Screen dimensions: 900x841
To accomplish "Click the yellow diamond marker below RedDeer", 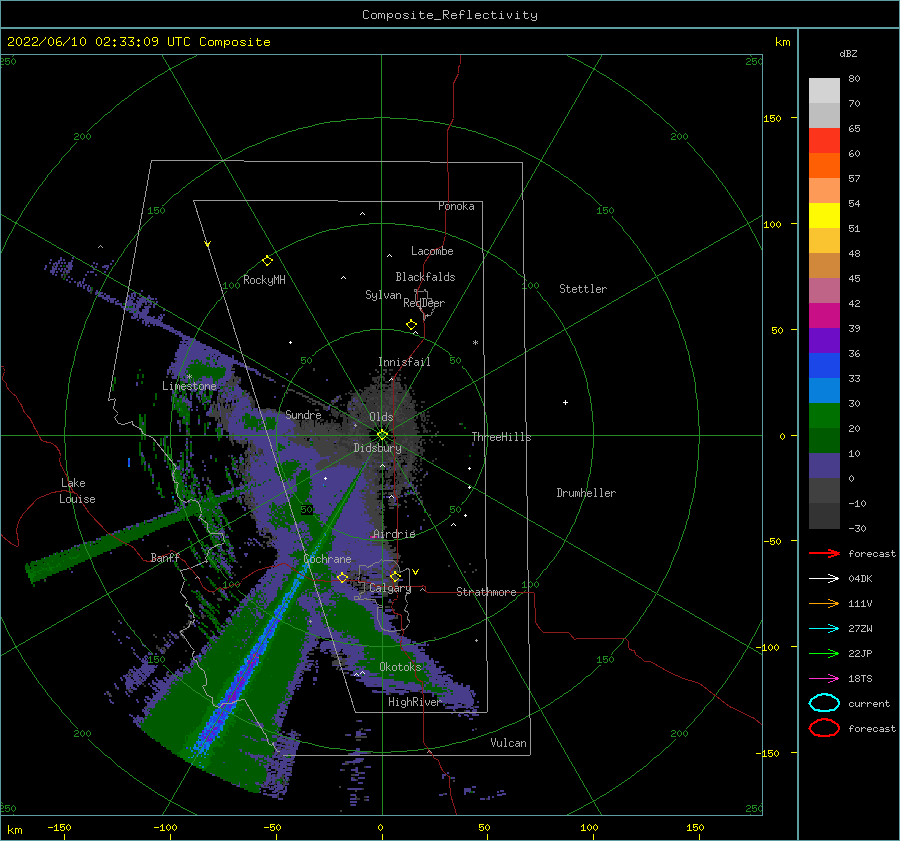I will (412, 325).
